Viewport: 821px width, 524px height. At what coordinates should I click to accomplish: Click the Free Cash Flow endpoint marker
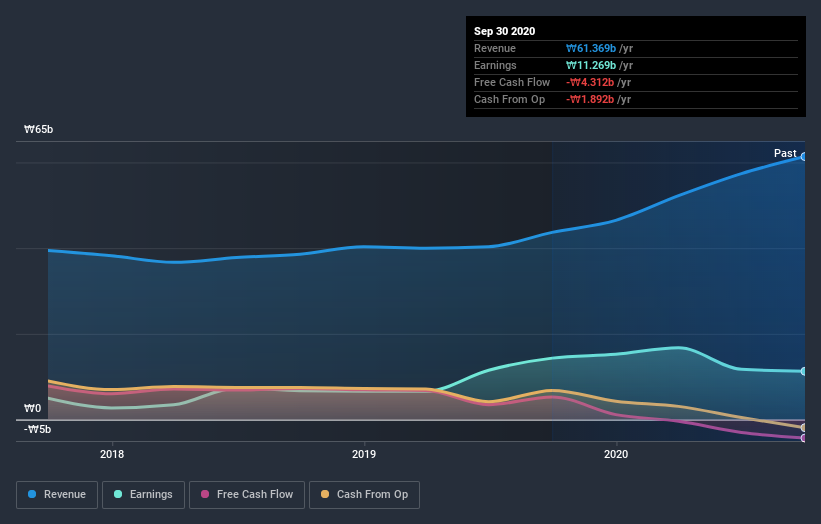click(x=804, y=438)
